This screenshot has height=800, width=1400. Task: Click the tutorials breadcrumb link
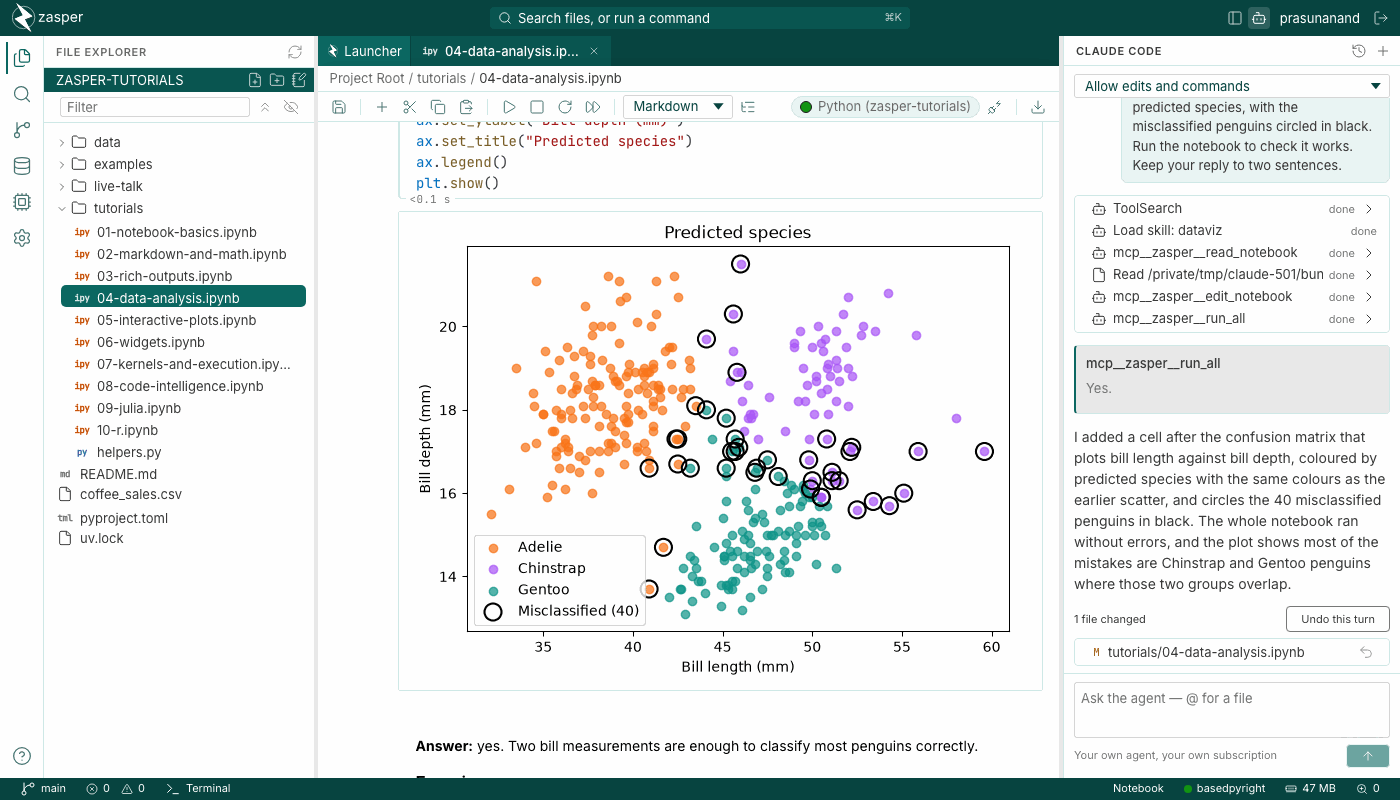pyautogui.click(x=441, y=78)
